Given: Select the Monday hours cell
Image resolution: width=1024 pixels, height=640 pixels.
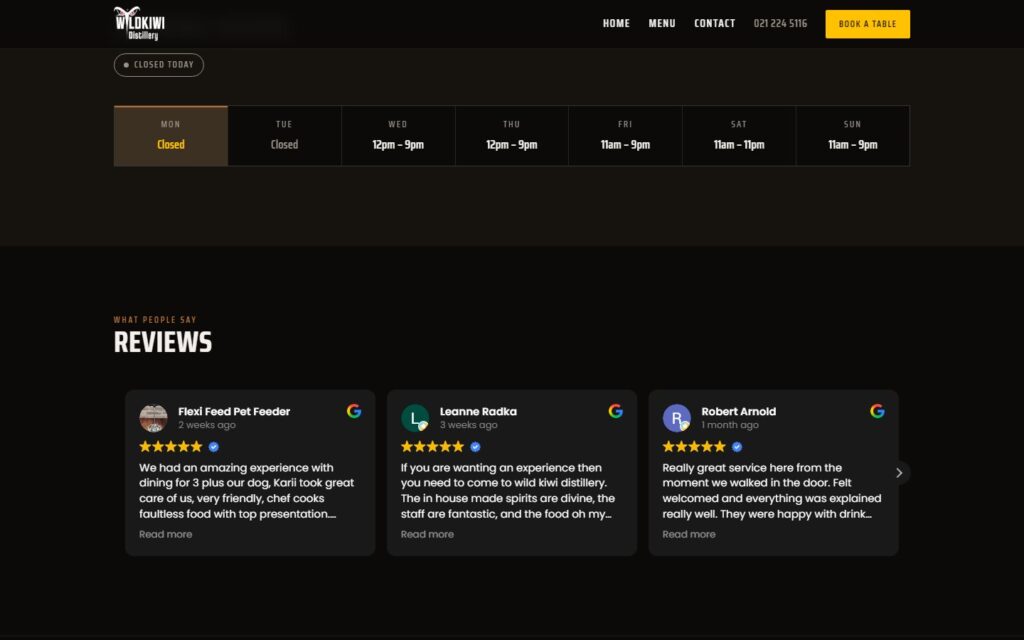Looking at the screenshot, I should tap(170, 136).
